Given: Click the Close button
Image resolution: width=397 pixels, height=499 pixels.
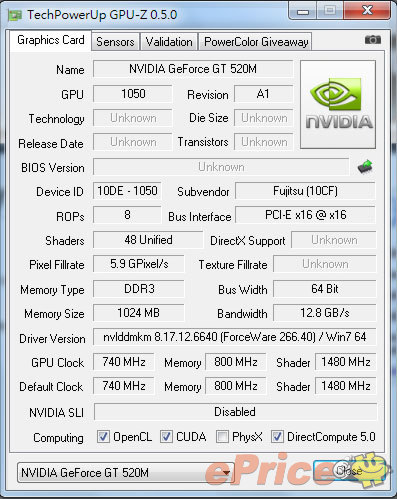Looking at the screenshot, I should [x=349, y=471].
